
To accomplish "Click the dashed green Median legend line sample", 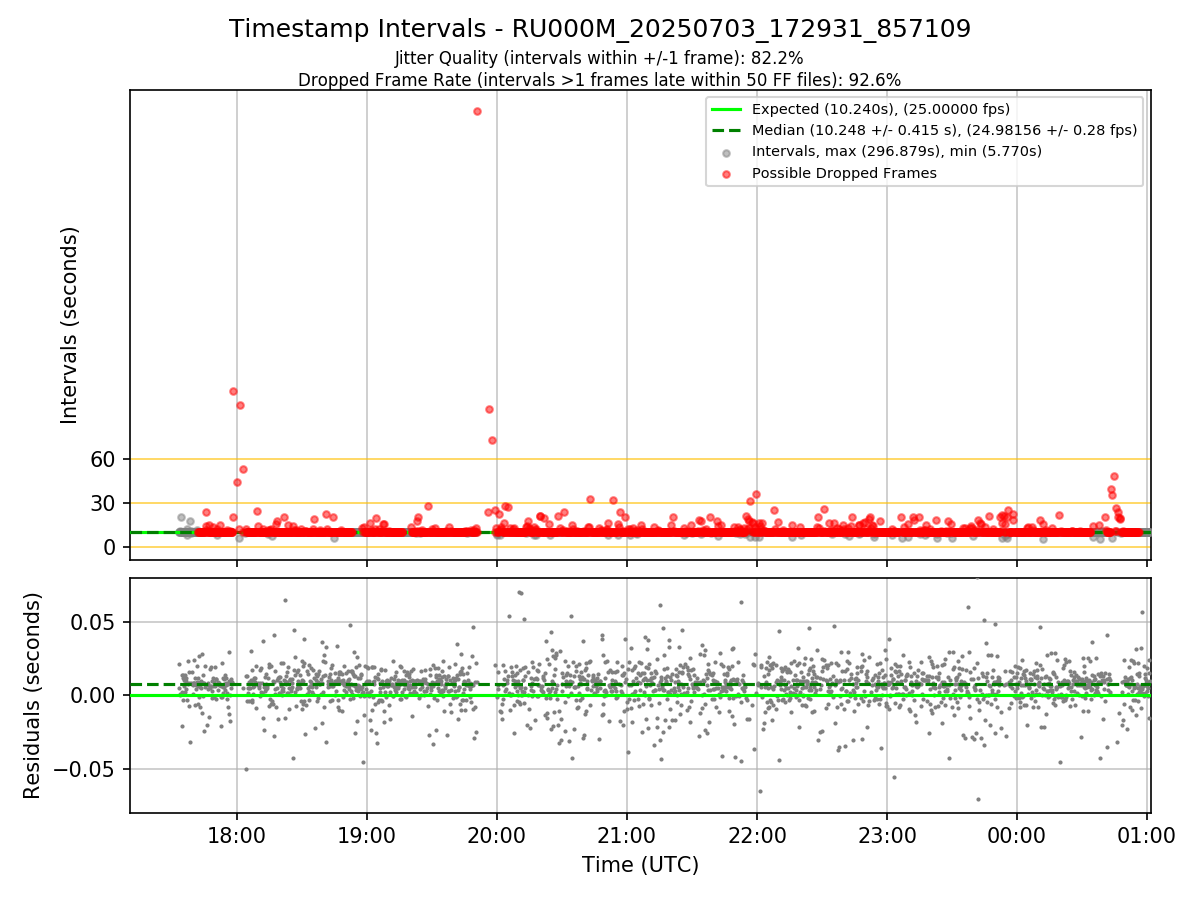I will tap(727, 131).
